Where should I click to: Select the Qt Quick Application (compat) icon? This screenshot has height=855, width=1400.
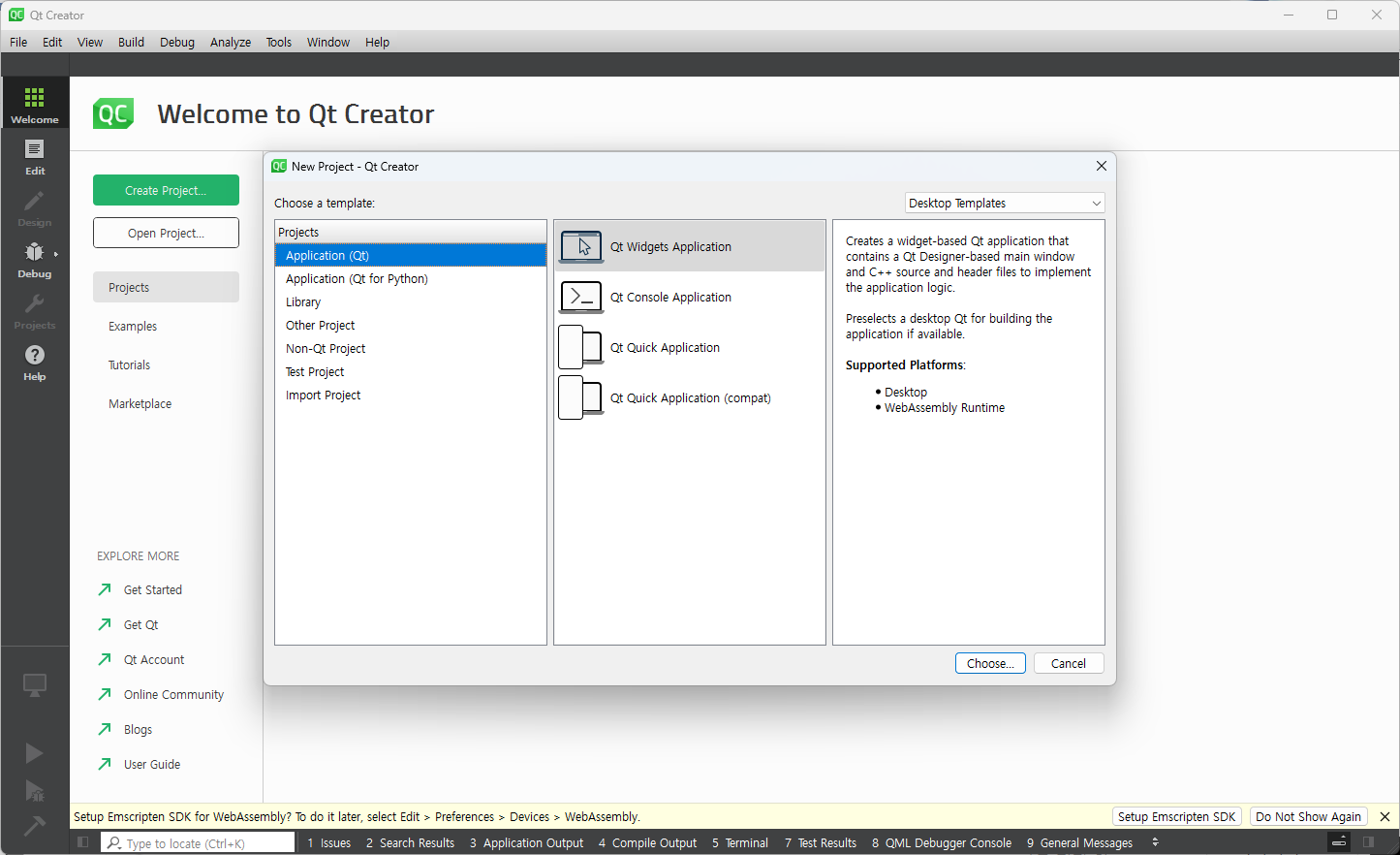pos(581,397)
